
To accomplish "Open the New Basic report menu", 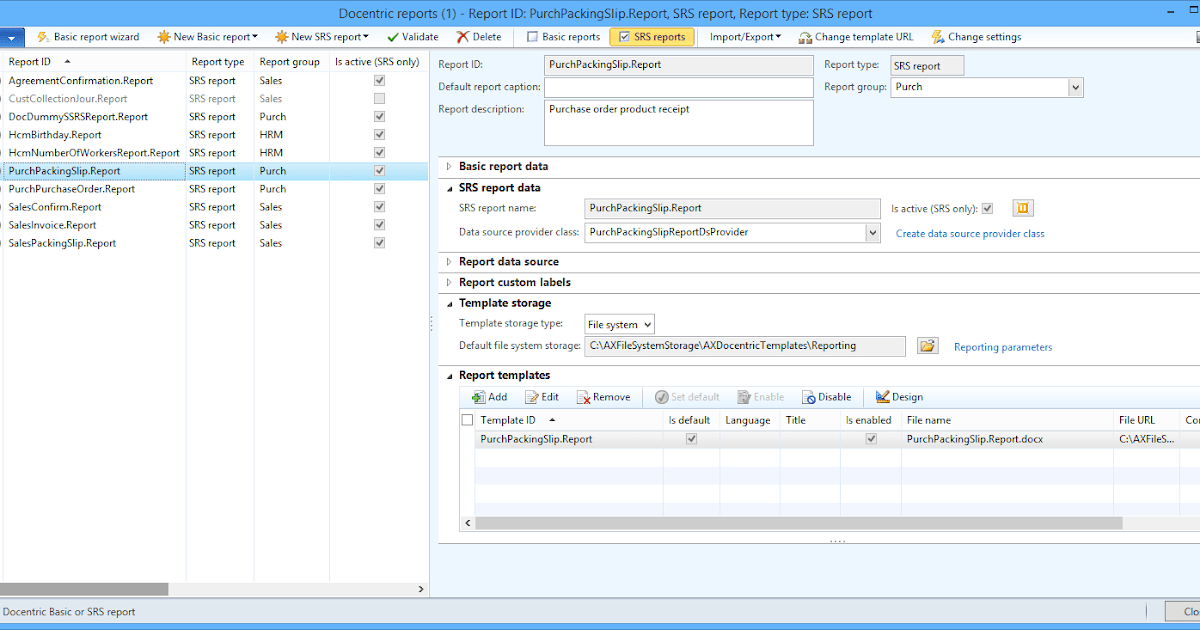I will pos(207,37).
